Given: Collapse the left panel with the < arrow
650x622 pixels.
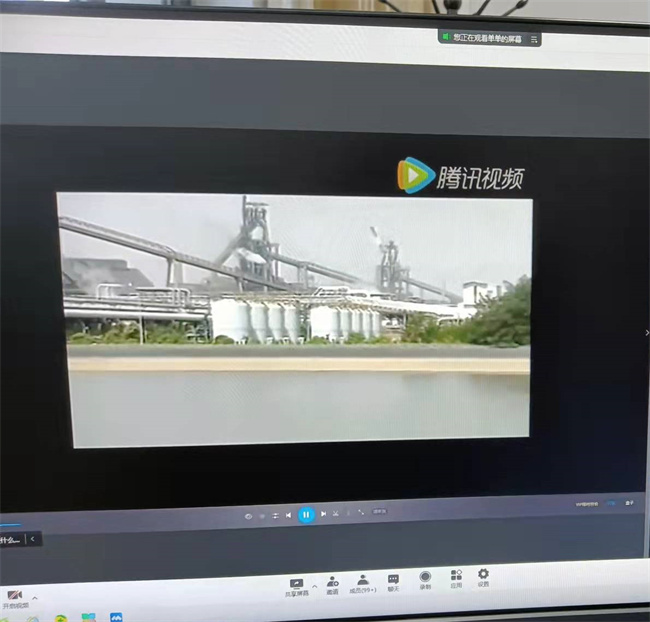Looking at the screenshot, I should pos(33,539).
